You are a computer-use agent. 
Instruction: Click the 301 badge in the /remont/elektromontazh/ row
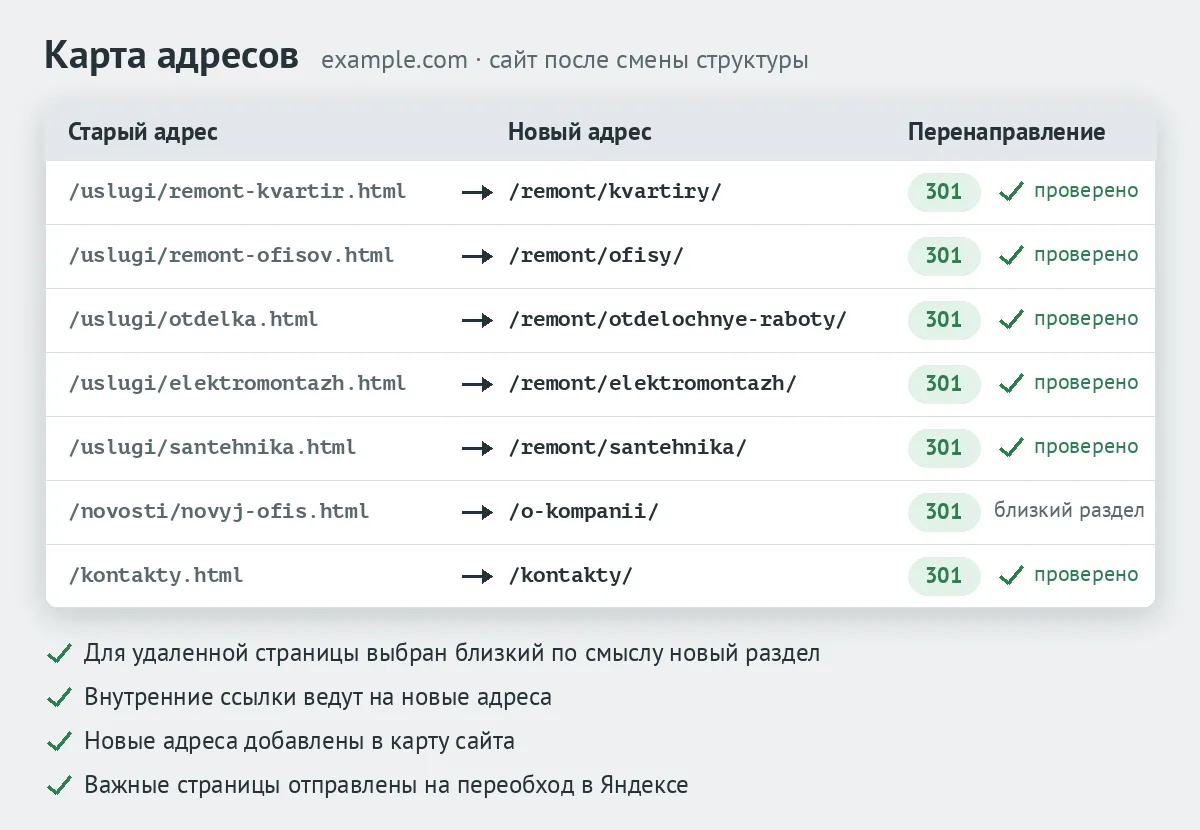pos(944,384)
